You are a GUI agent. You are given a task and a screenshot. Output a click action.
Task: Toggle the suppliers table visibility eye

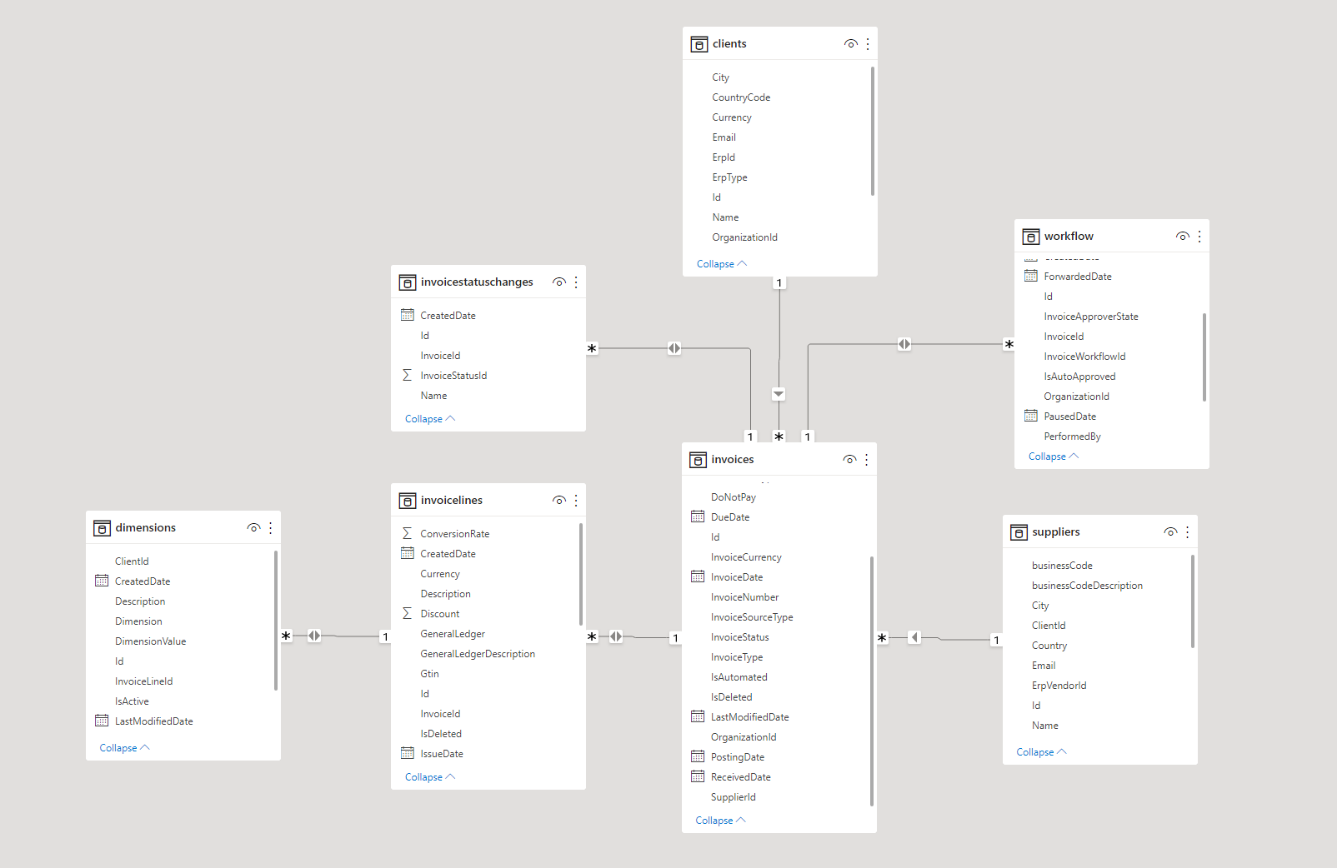point(1171,532)
